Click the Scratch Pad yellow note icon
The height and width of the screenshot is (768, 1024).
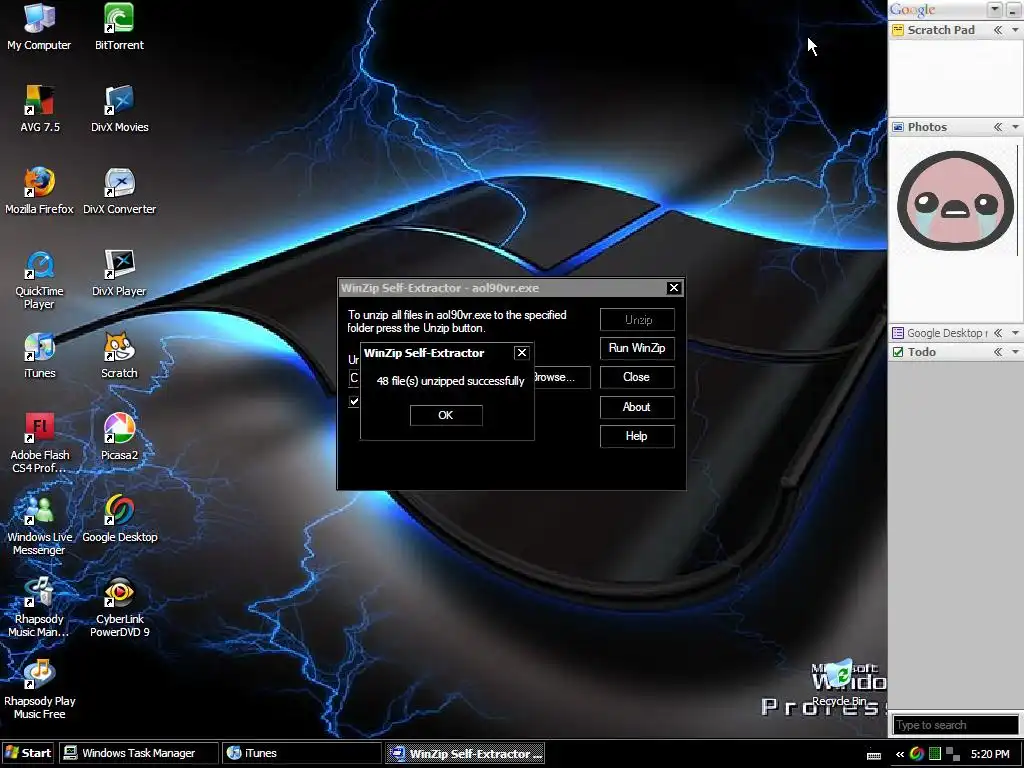[898, 30]
